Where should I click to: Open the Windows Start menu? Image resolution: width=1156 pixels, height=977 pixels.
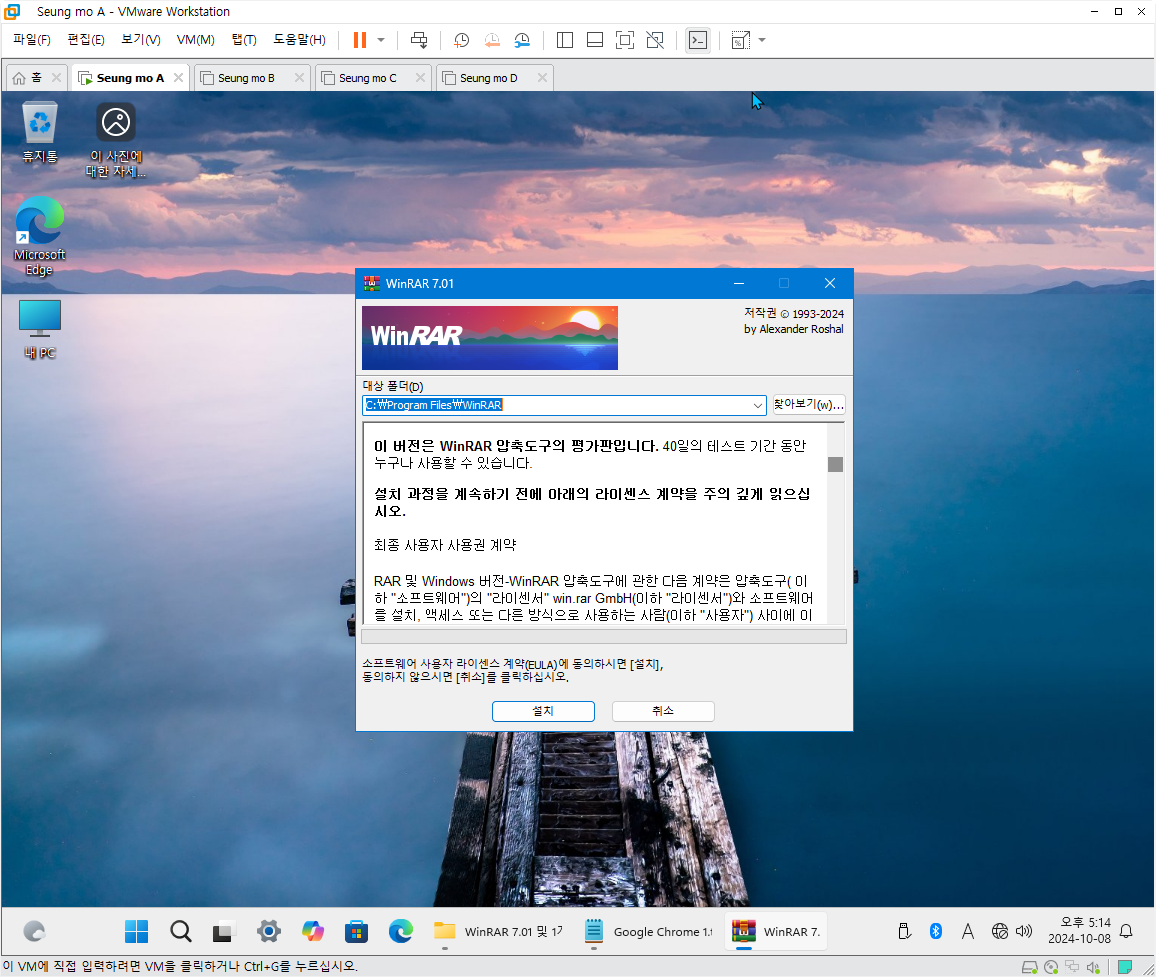coord(136,931)
